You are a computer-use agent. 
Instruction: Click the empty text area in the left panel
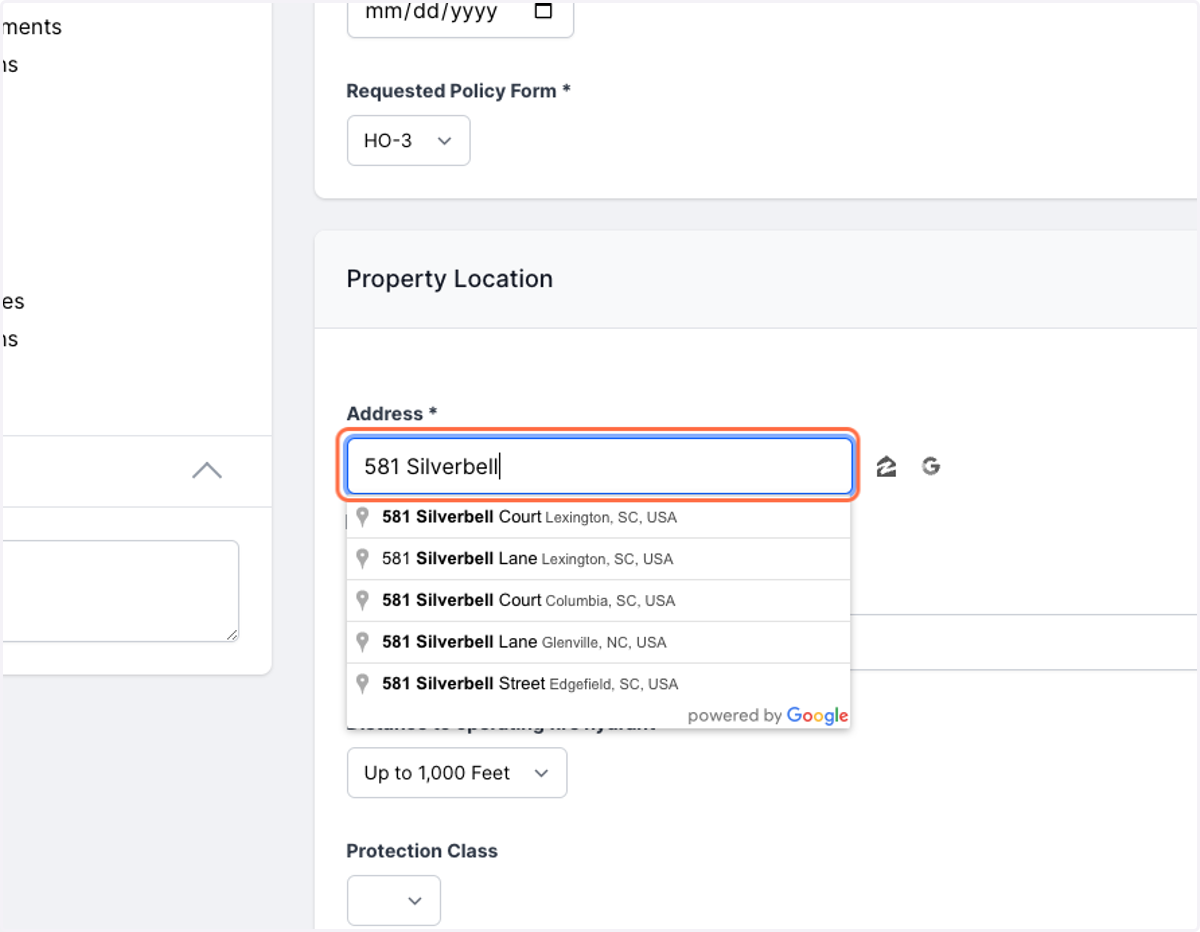(120, 591)
